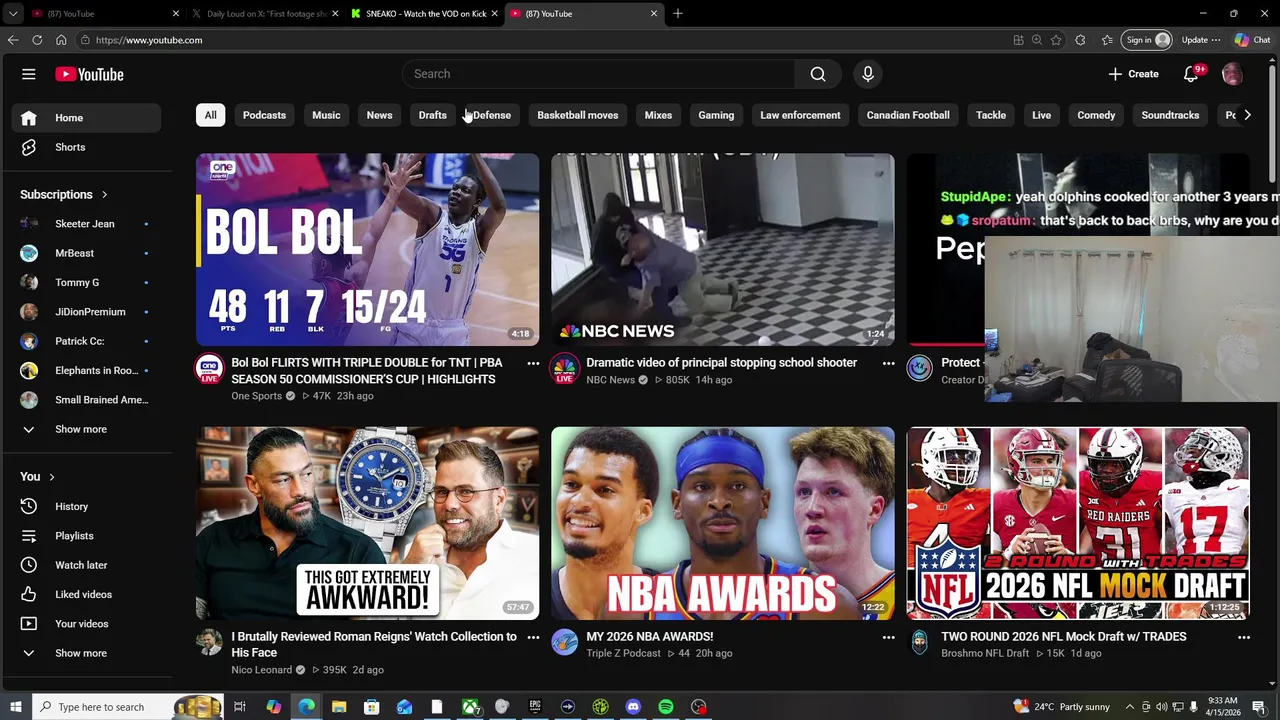Click the Broshmo NFL Draft channel avatar
Image resolution: width=1280 pixels, height=720 pixels.
(x=919, y=641)
